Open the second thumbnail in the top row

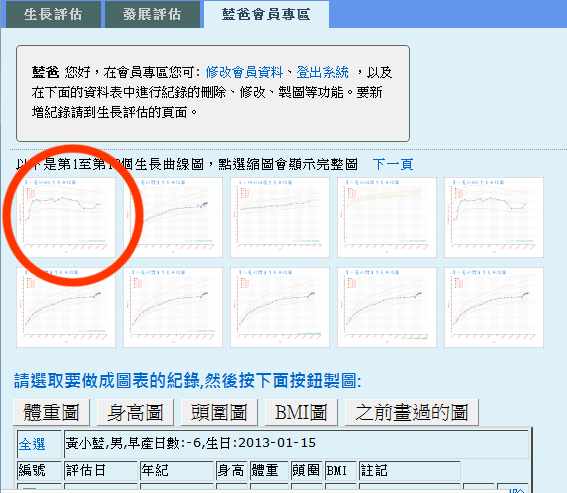[173, 217]
